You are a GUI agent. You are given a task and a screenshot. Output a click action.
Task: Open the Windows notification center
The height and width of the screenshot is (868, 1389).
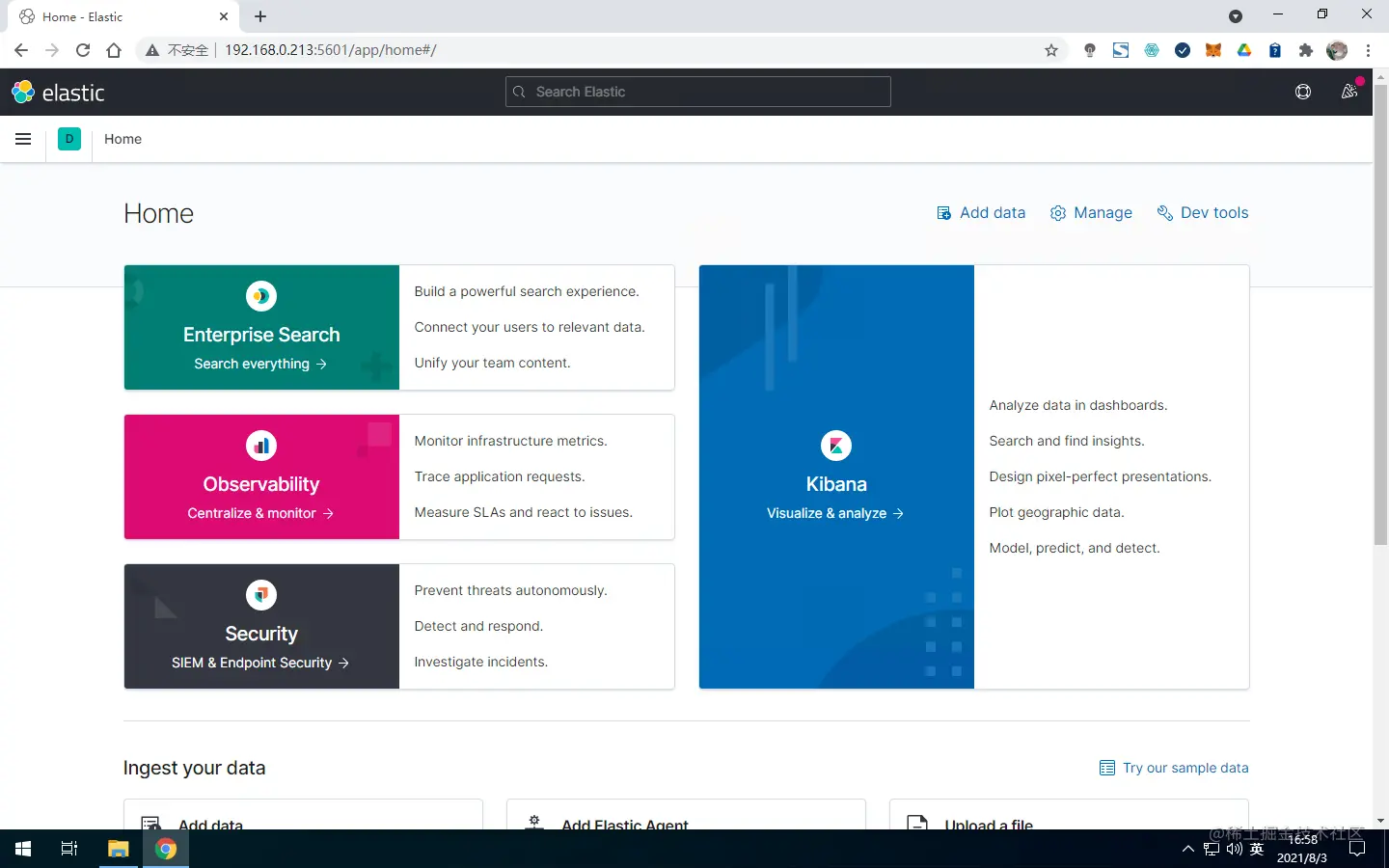1357,849
